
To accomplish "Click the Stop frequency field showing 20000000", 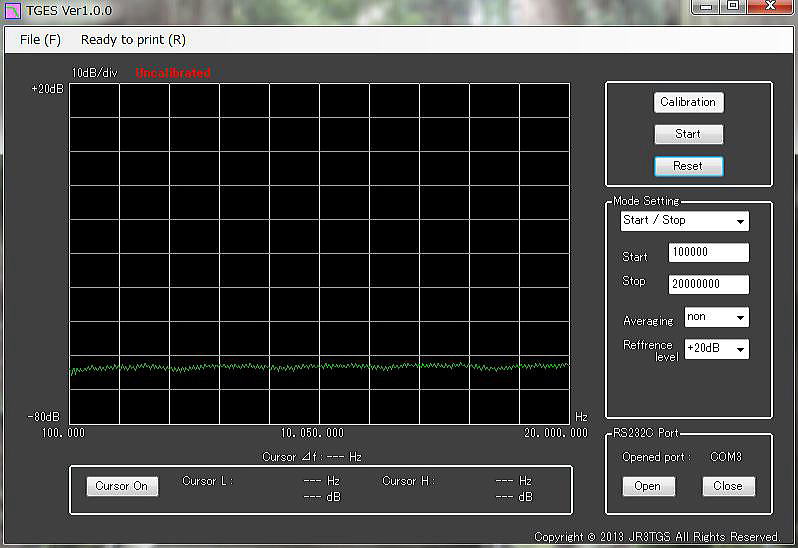I will 708,284.
